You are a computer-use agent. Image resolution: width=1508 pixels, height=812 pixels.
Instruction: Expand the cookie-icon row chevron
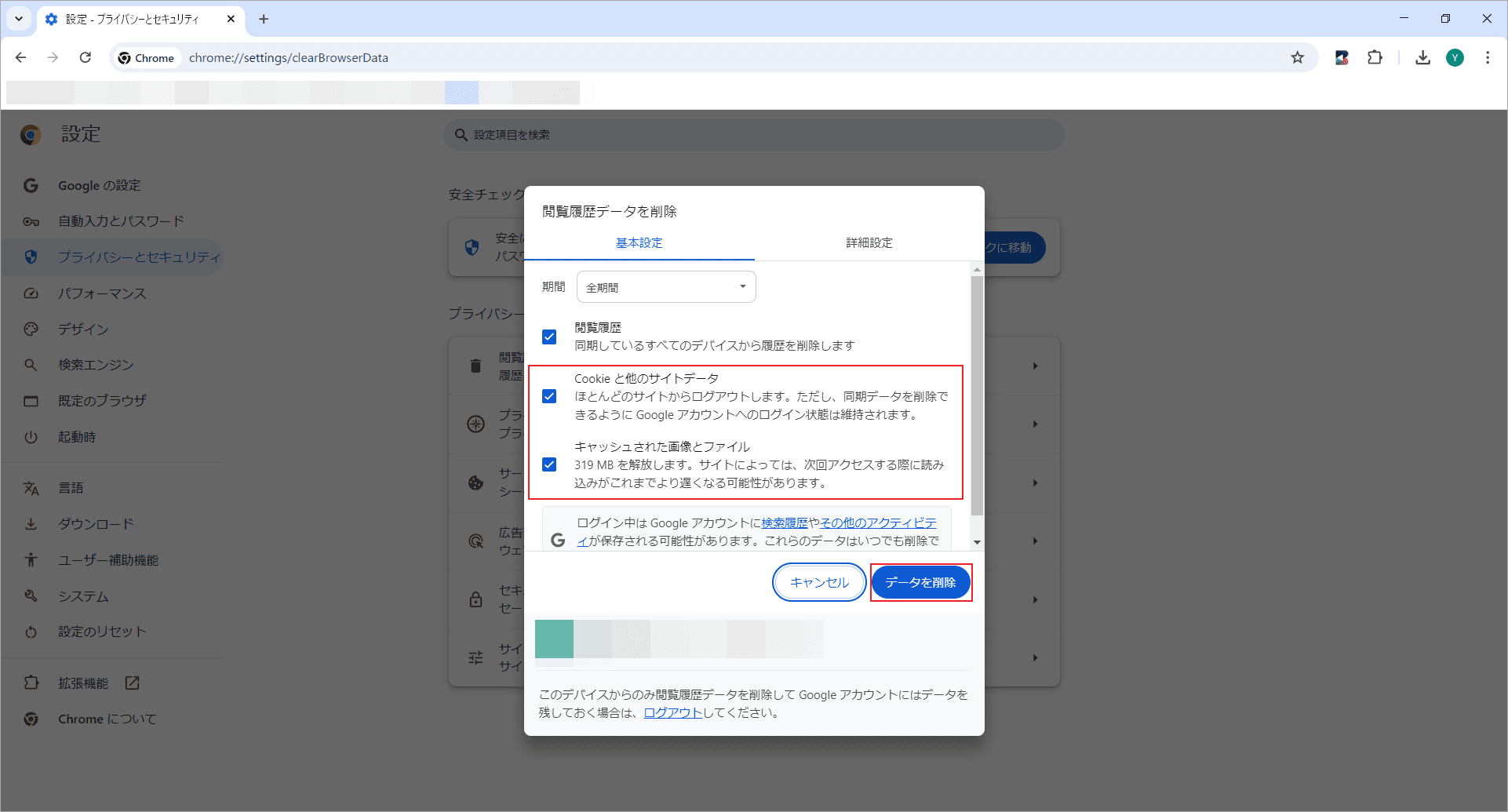click(x=1036, y=482)
